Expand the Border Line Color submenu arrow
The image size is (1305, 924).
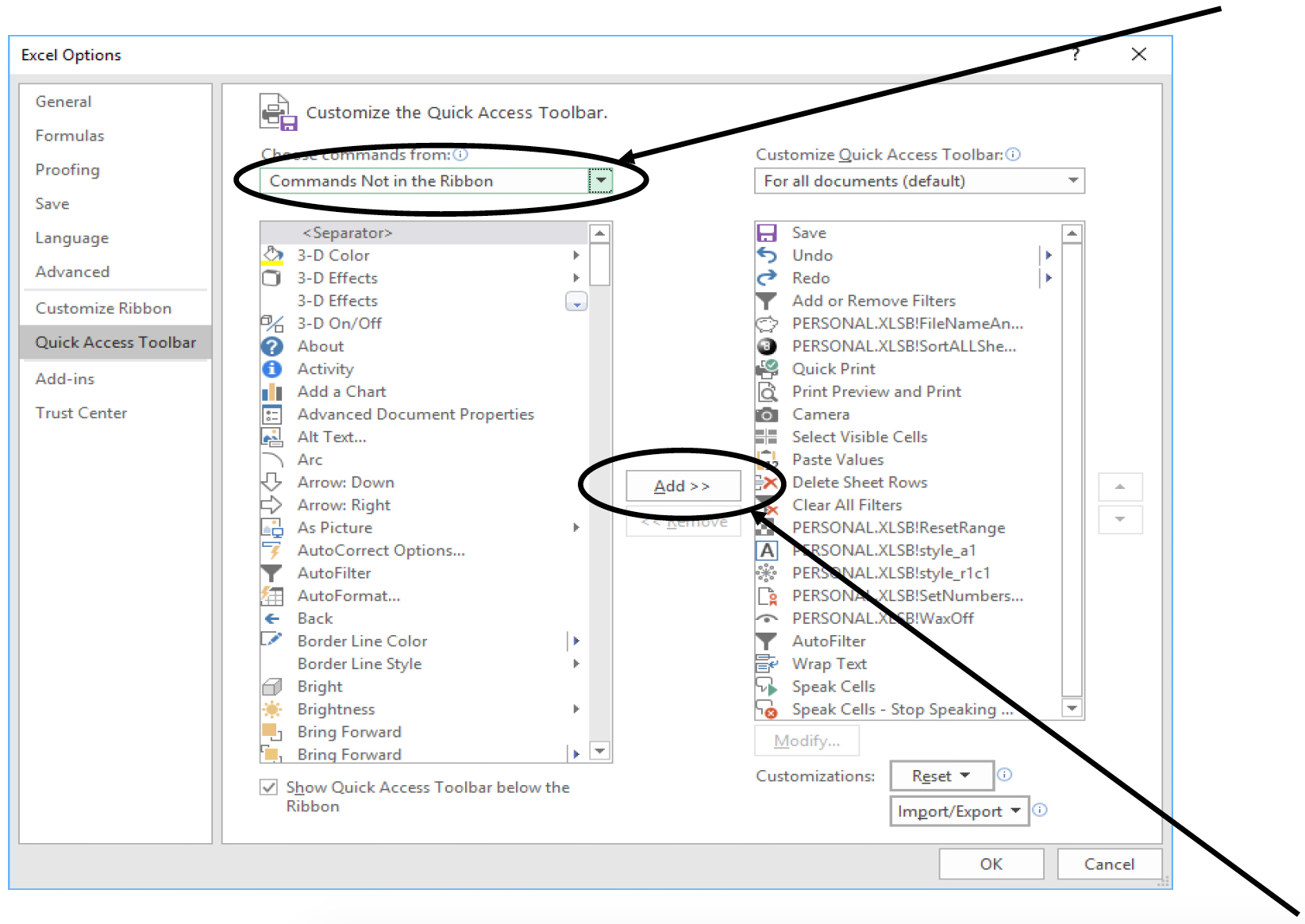pos(576,641)
